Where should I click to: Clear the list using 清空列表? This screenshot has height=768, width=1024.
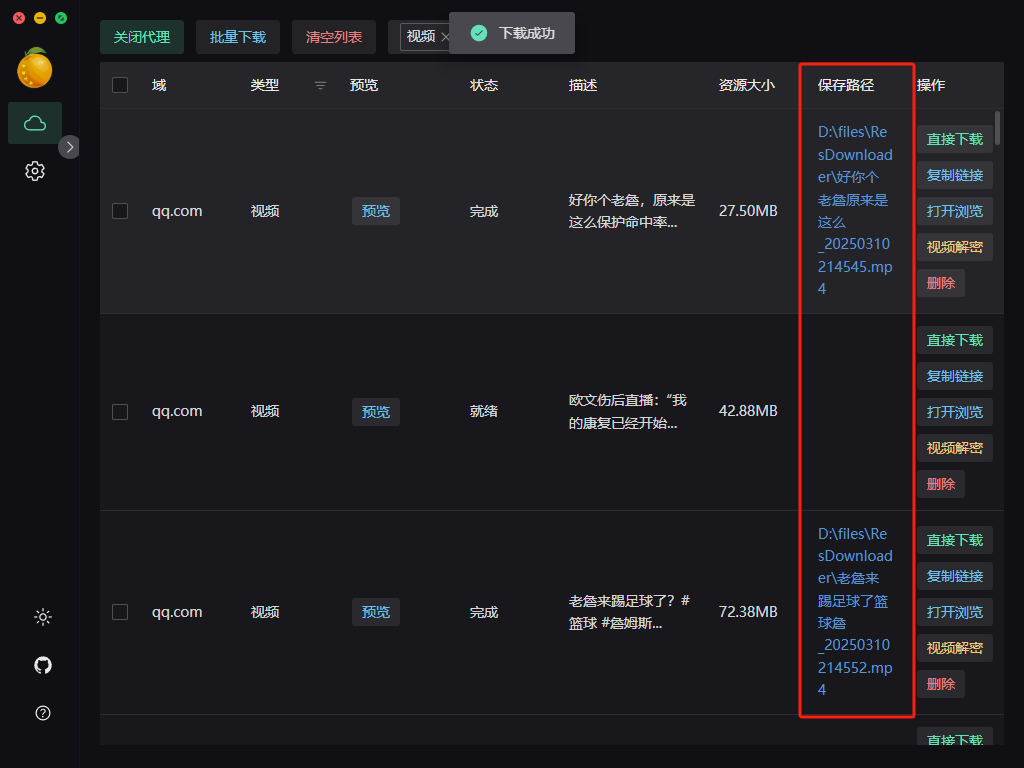click(333, 37)
